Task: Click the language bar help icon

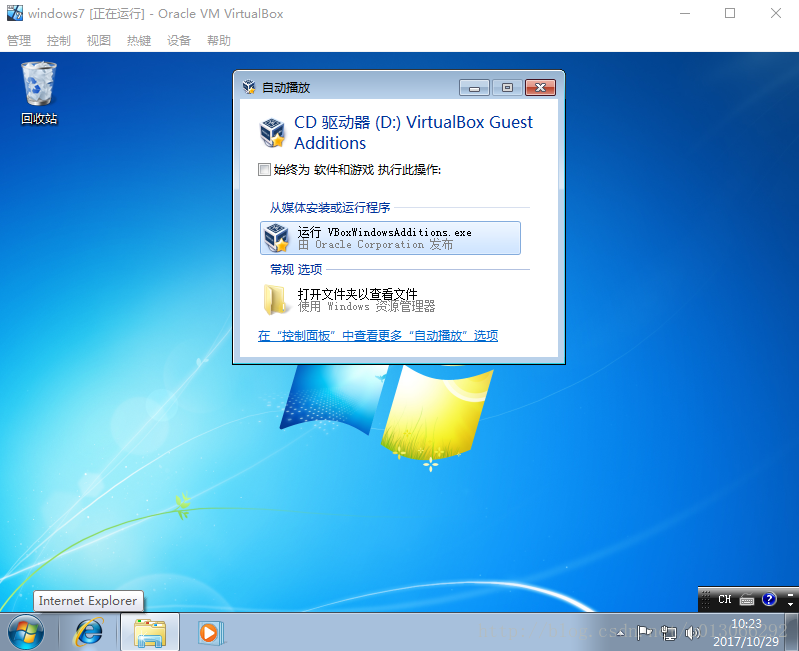Action: 769,599
